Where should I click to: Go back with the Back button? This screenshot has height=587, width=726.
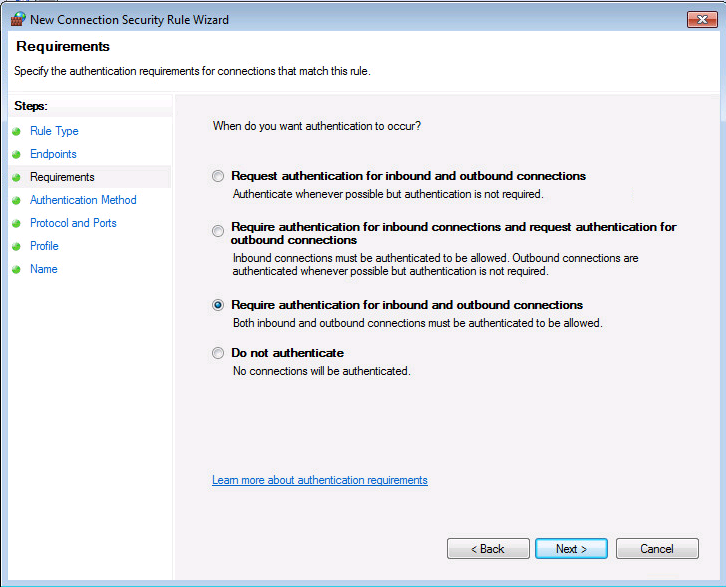click(488, 549)
